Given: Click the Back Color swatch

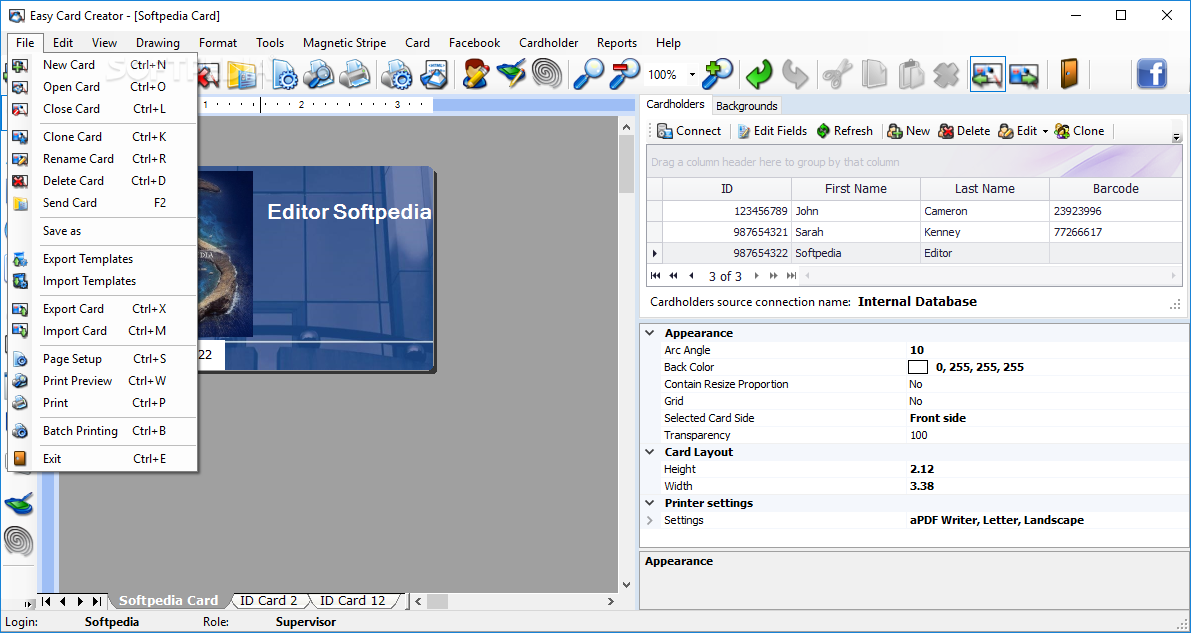Looking at the screenshot, I should click(918, 367).
